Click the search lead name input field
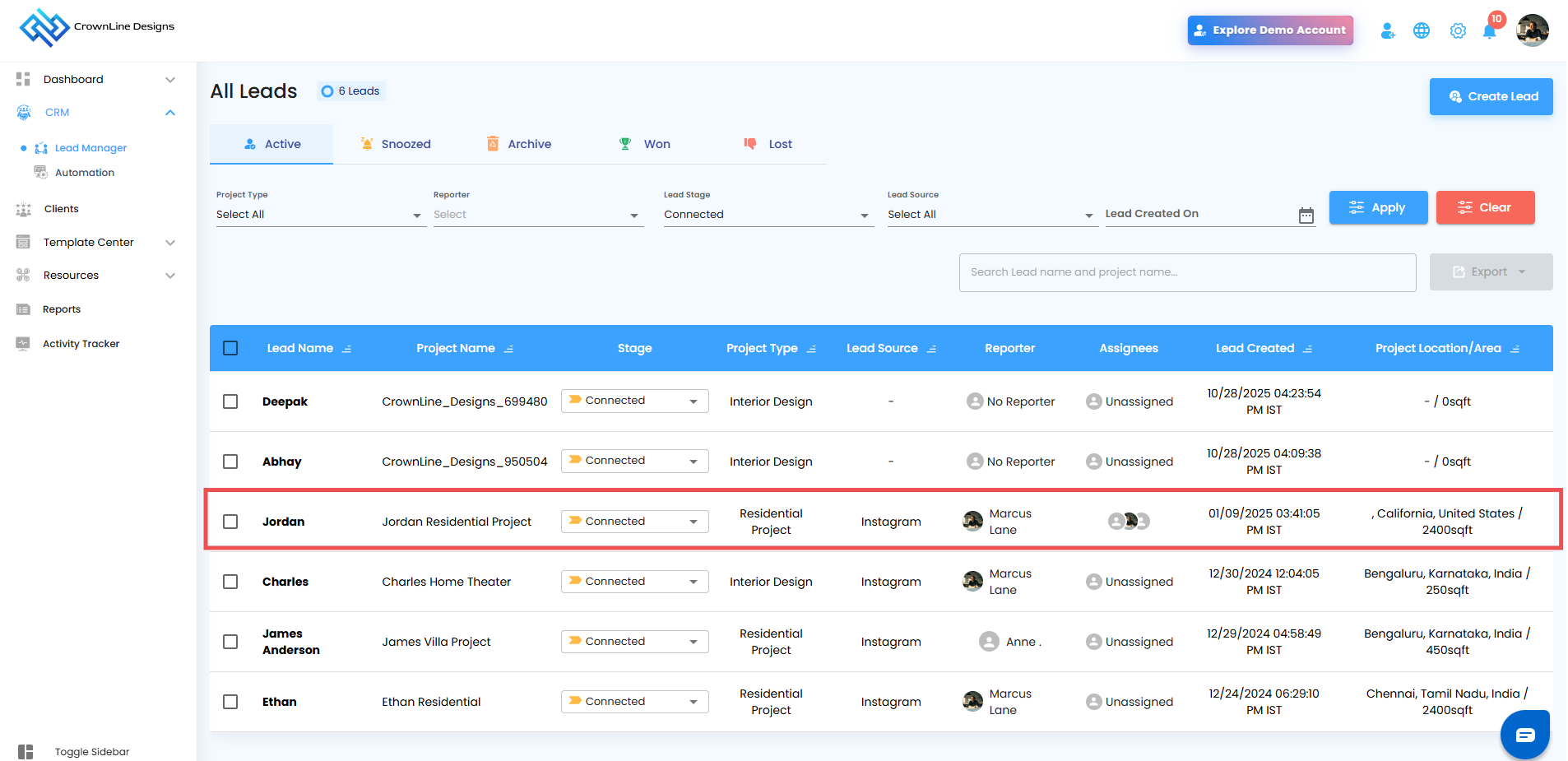 [x=1186, y=272]
